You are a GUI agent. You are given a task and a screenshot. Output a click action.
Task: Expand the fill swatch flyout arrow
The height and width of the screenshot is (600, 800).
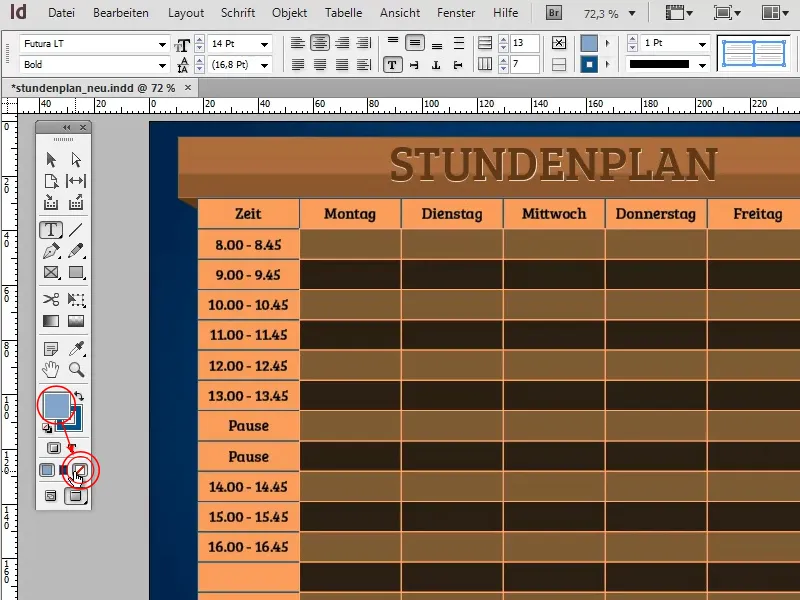coord(607,43)
